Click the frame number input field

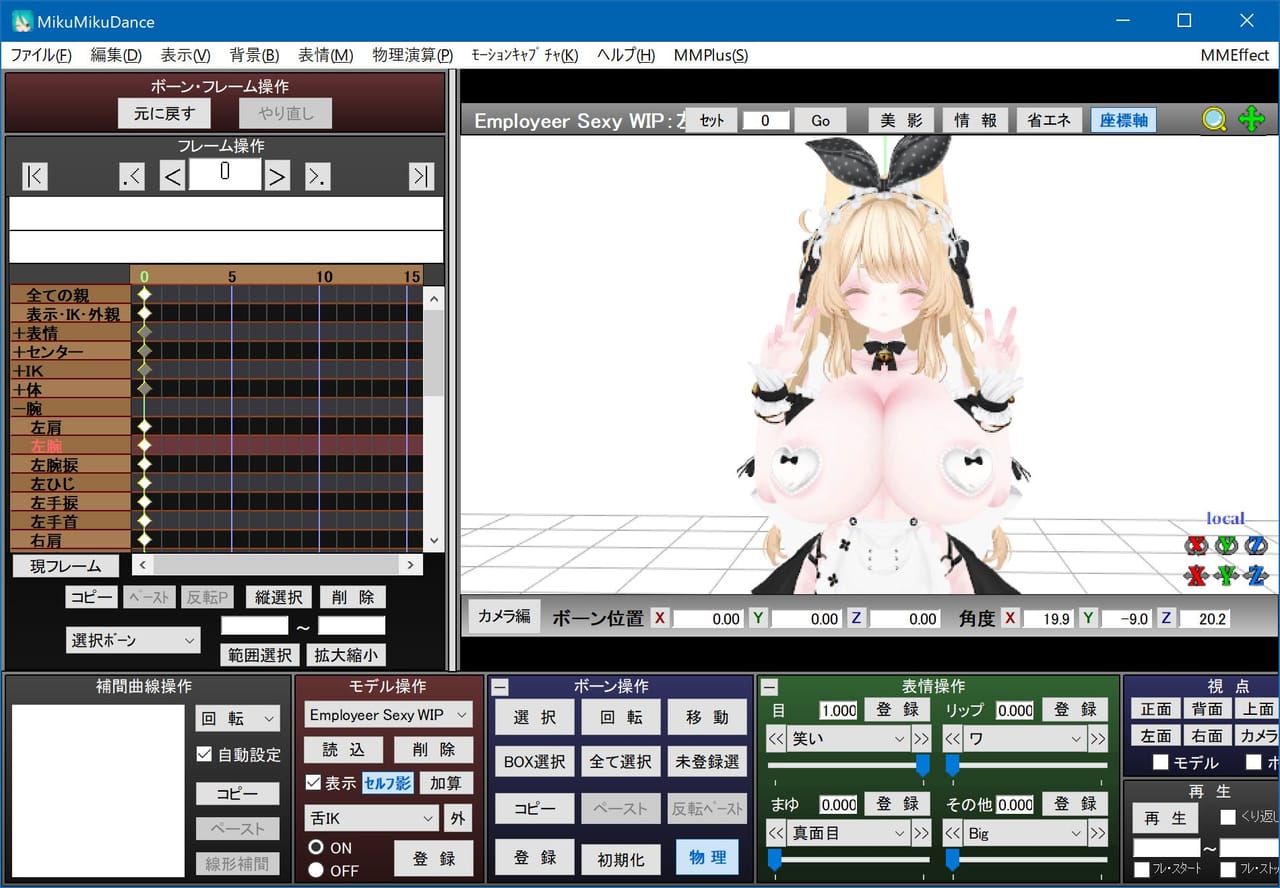(x=225, y=174)
